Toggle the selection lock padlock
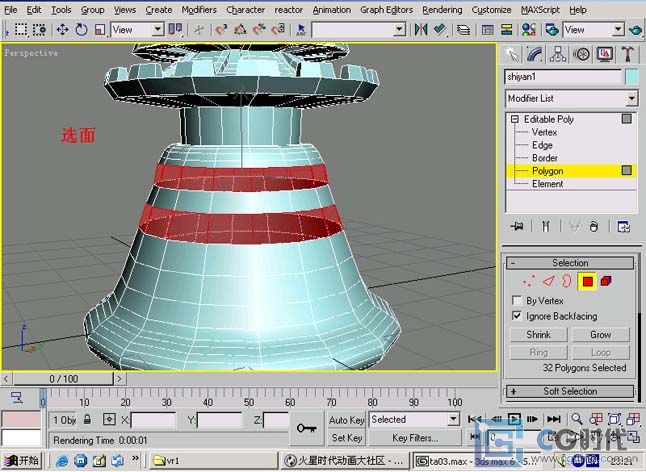The image size is (646, 472). pos(87,420)
